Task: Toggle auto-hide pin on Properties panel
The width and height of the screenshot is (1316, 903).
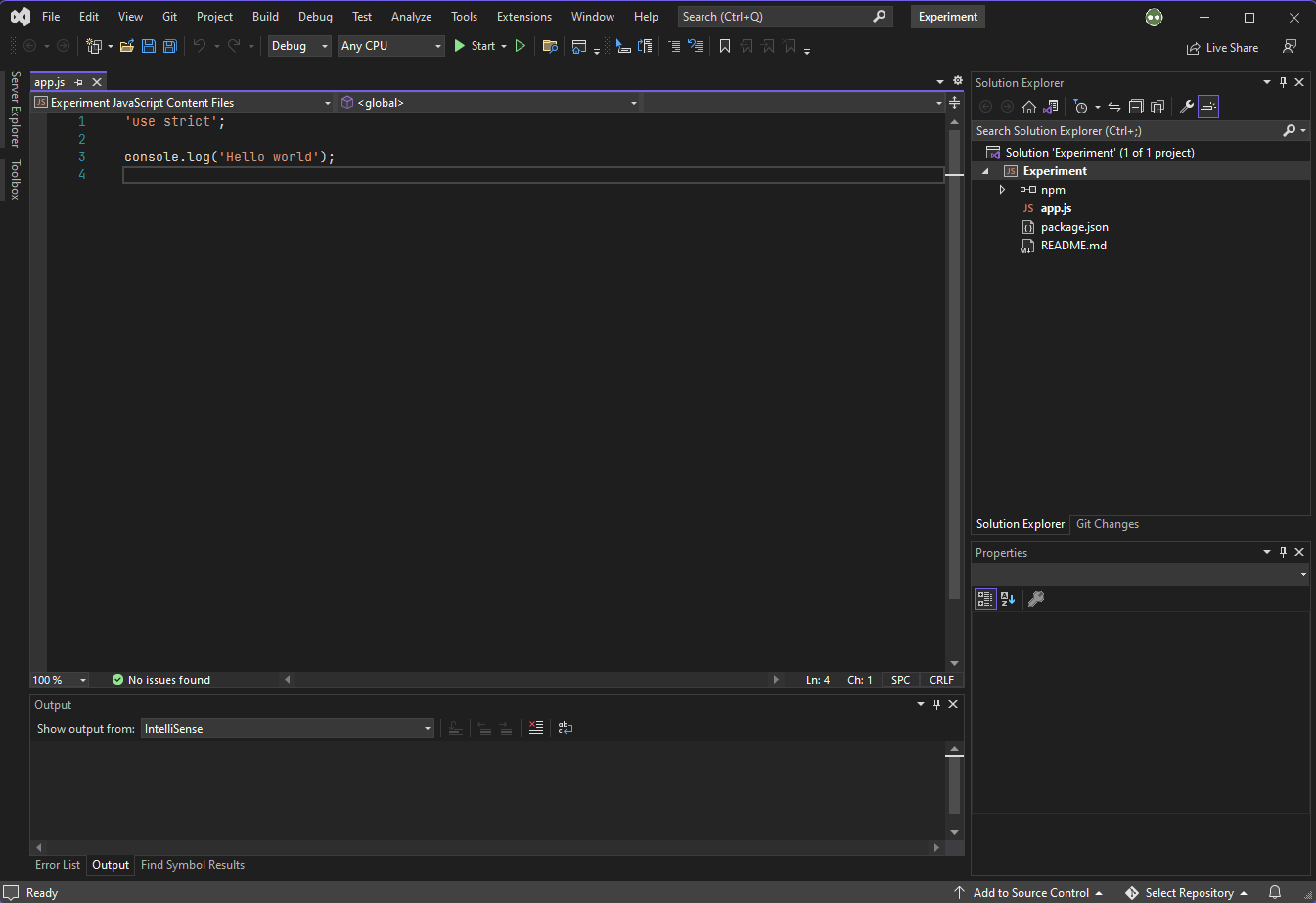Action: click(x=1284, y=552)
